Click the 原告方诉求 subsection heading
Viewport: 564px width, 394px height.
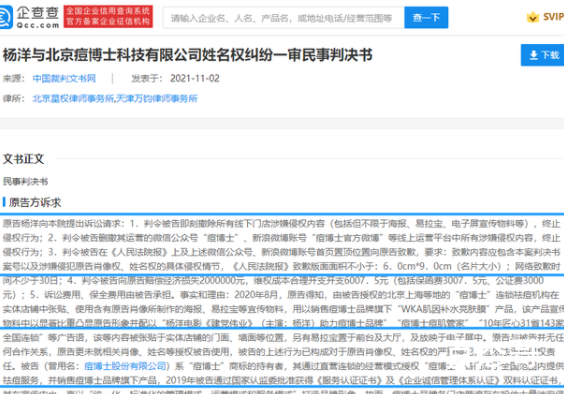click(35, 202)
